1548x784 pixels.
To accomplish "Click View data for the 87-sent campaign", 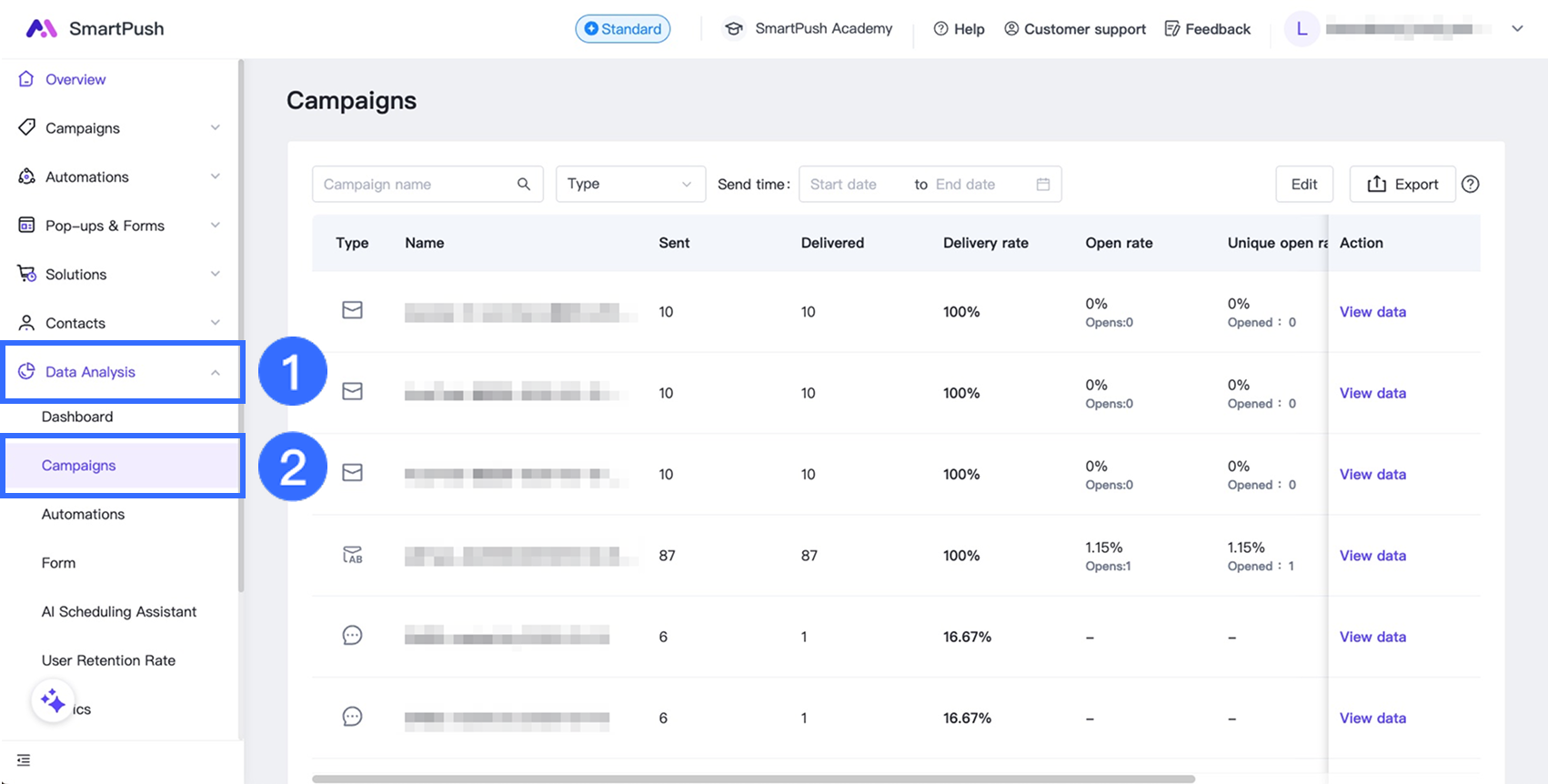I will click(1372, 556).
